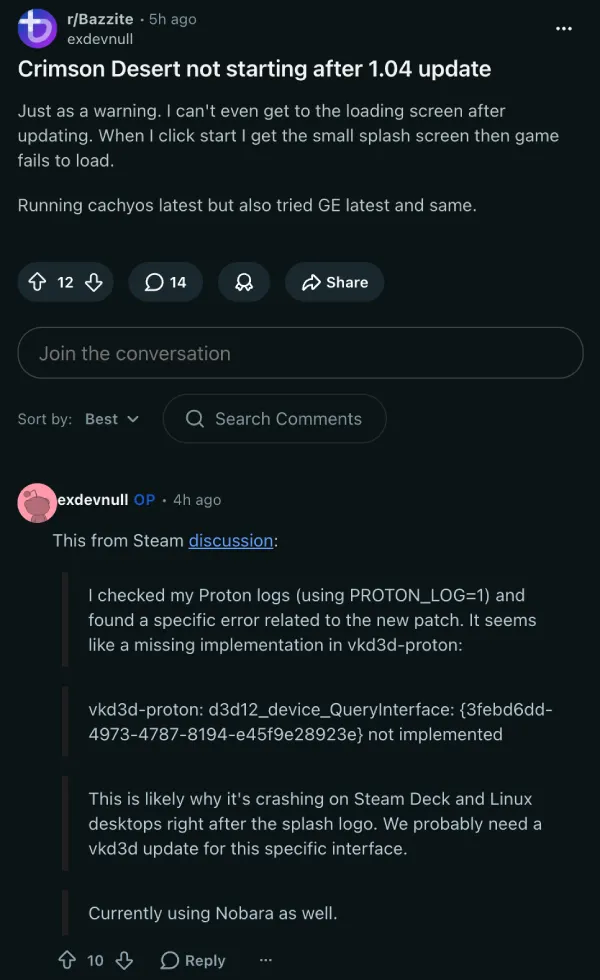Viewport: 600px width, 980px height.
Task: Follow the Steam discussion link
Action: tap(230, 540)
